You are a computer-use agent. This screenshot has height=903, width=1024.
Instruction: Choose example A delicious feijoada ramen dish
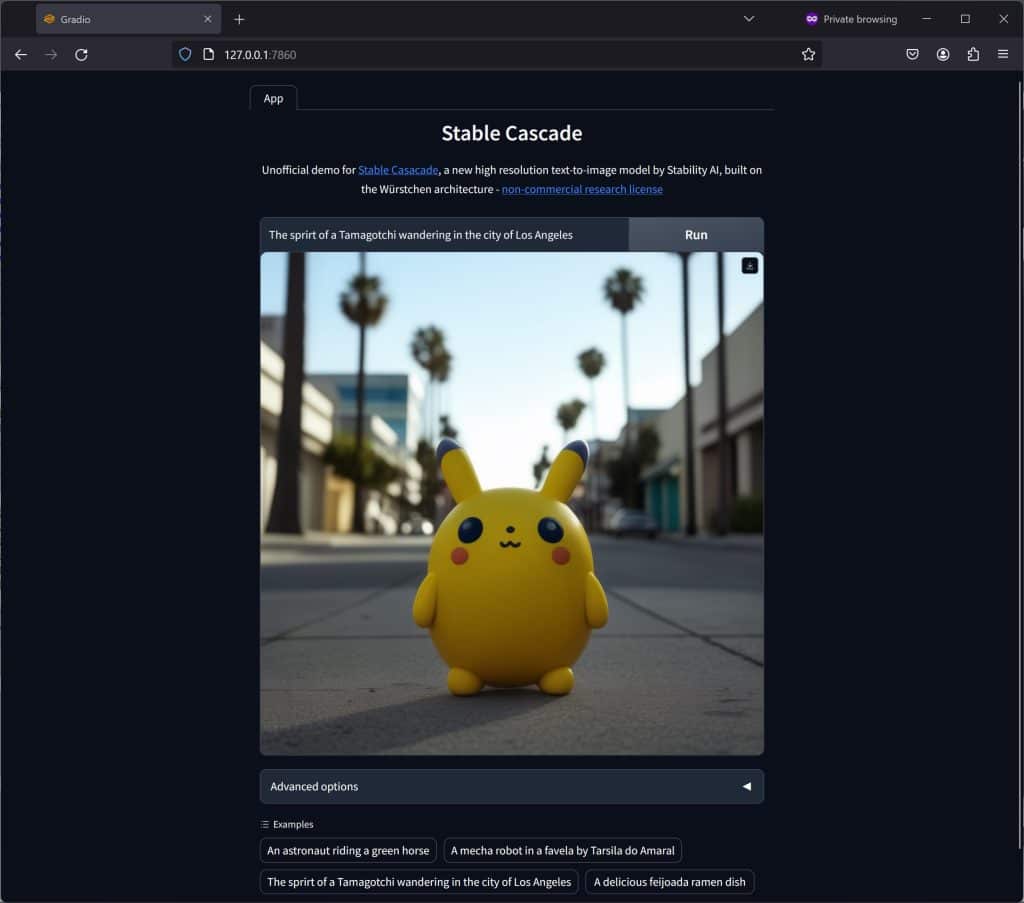[x=669, y=882]
